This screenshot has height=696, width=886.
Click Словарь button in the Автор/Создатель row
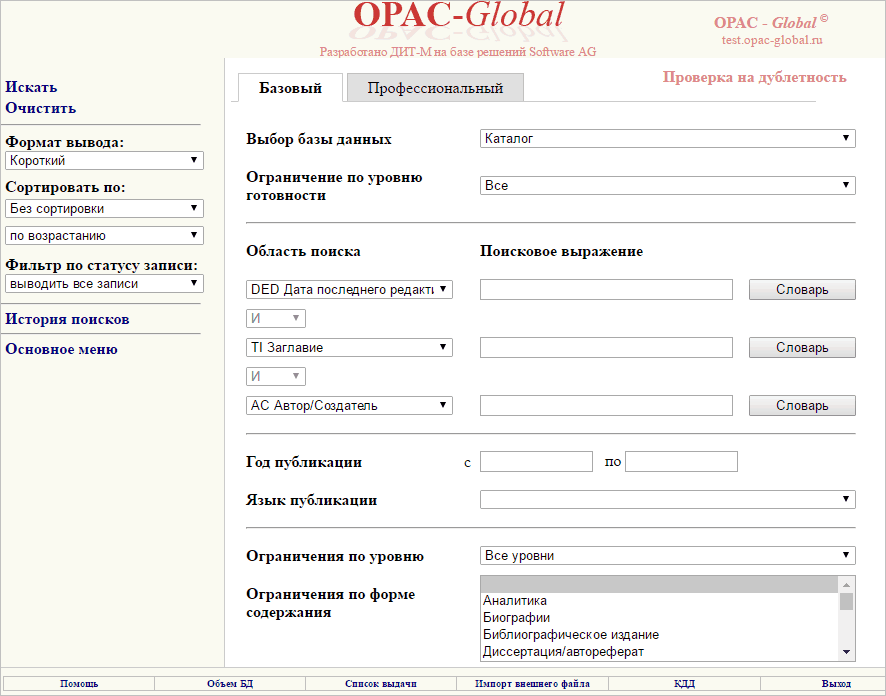802,406
